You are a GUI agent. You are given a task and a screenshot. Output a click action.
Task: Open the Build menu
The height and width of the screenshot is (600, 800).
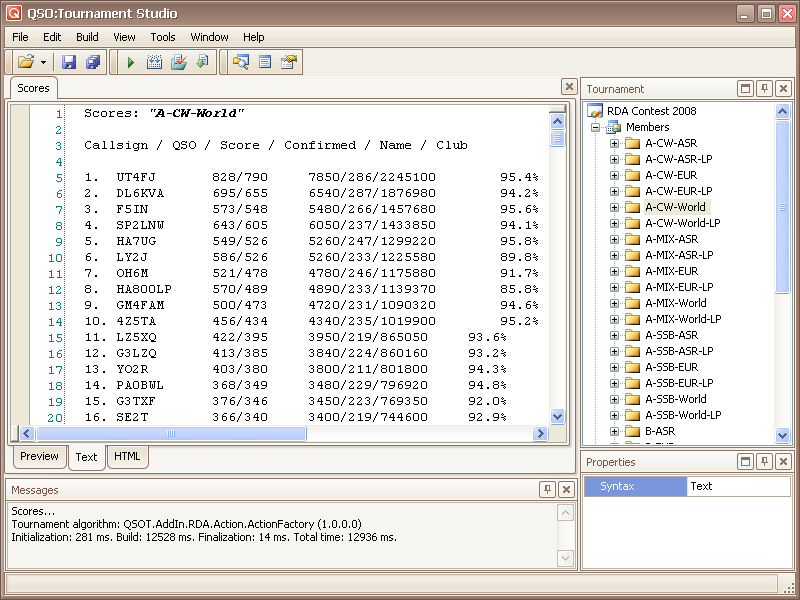(x=87, y=37)
